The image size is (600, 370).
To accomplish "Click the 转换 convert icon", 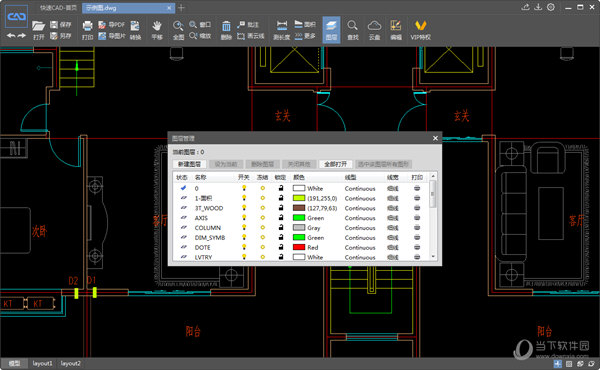I will pos(135,30).
